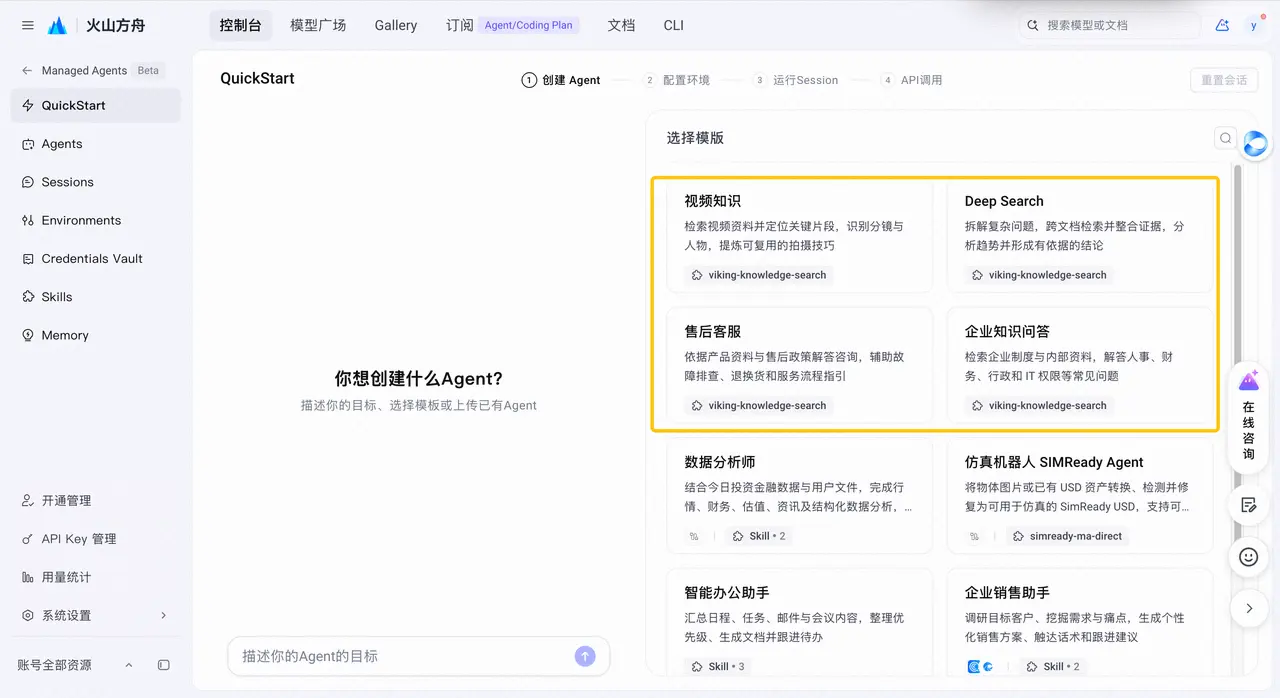Image resolution: width=1280 pixels, height=698 pixels.
Task: Open the blue assistant orb icon
Action: click(1254, 145)
